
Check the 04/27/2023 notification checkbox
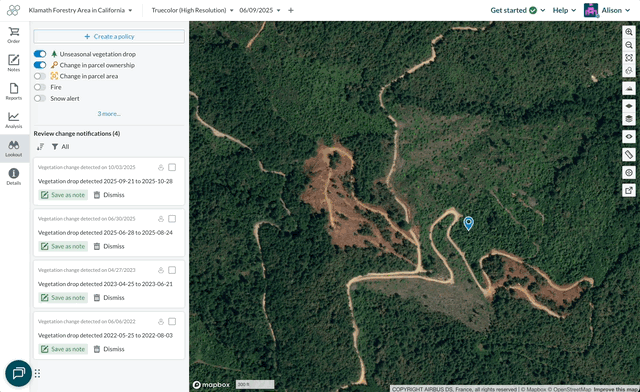pyautogui.click(x=172, y=270)
